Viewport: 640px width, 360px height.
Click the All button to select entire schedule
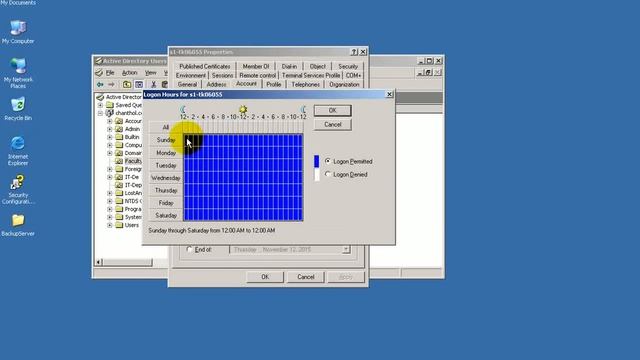[x=165, y=127]
